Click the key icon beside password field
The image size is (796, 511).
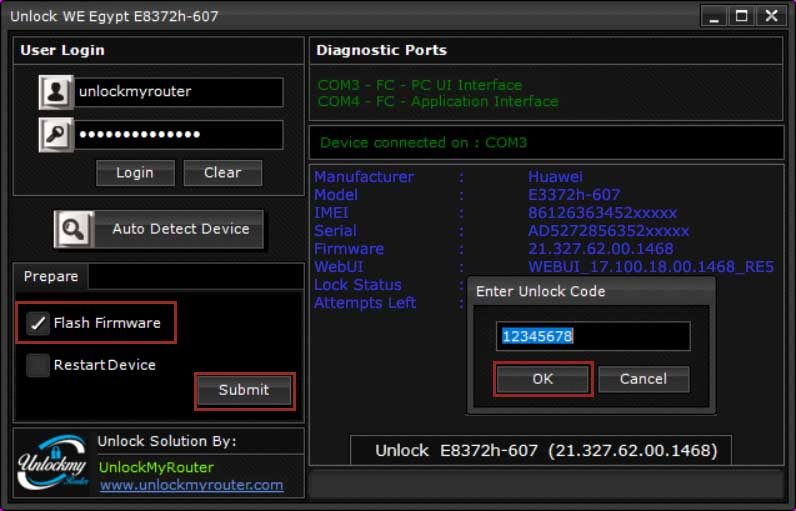56,134
